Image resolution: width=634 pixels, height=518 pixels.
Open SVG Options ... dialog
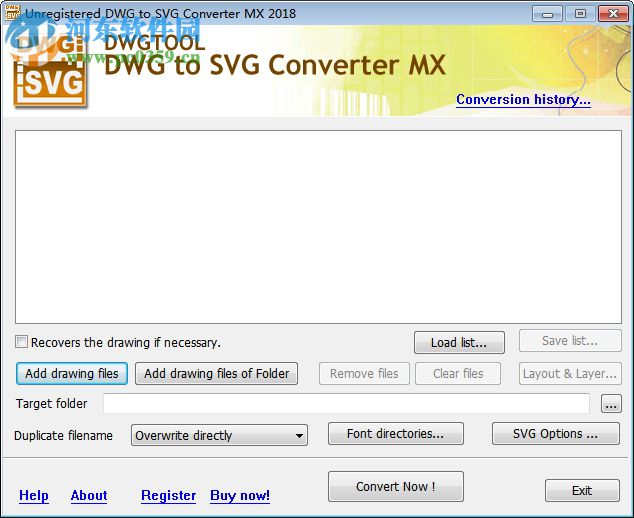[556, 433]
